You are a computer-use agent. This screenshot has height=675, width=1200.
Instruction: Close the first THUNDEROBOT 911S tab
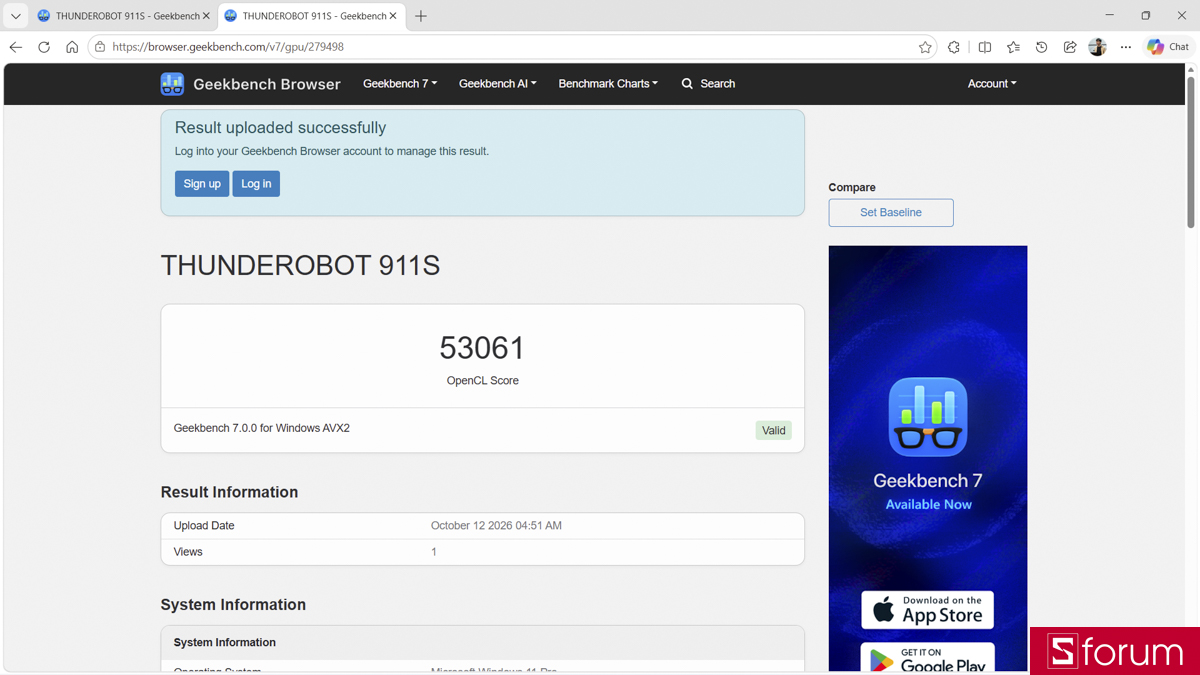[206, 16]
